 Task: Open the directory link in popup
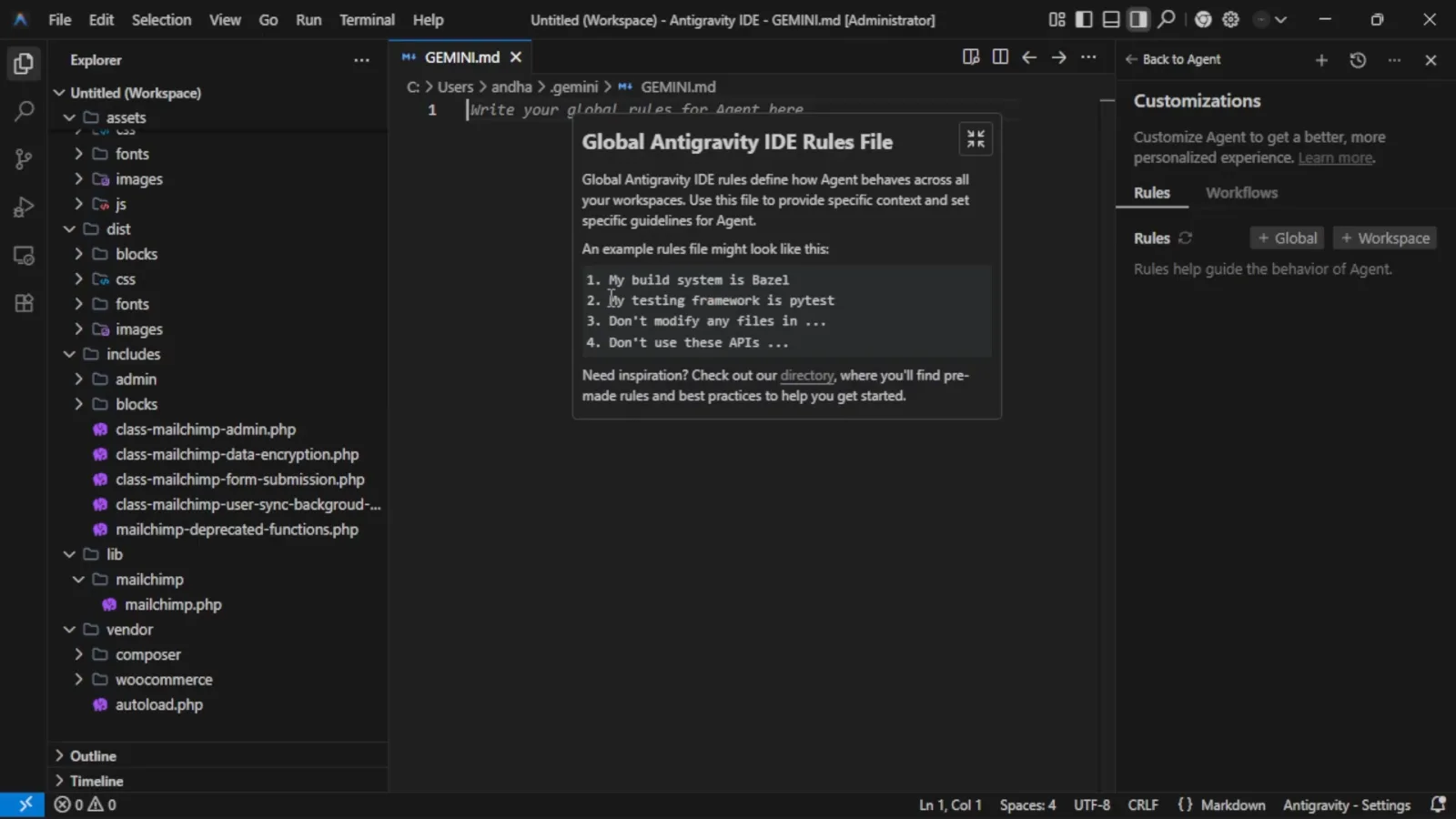coord(806,375)
